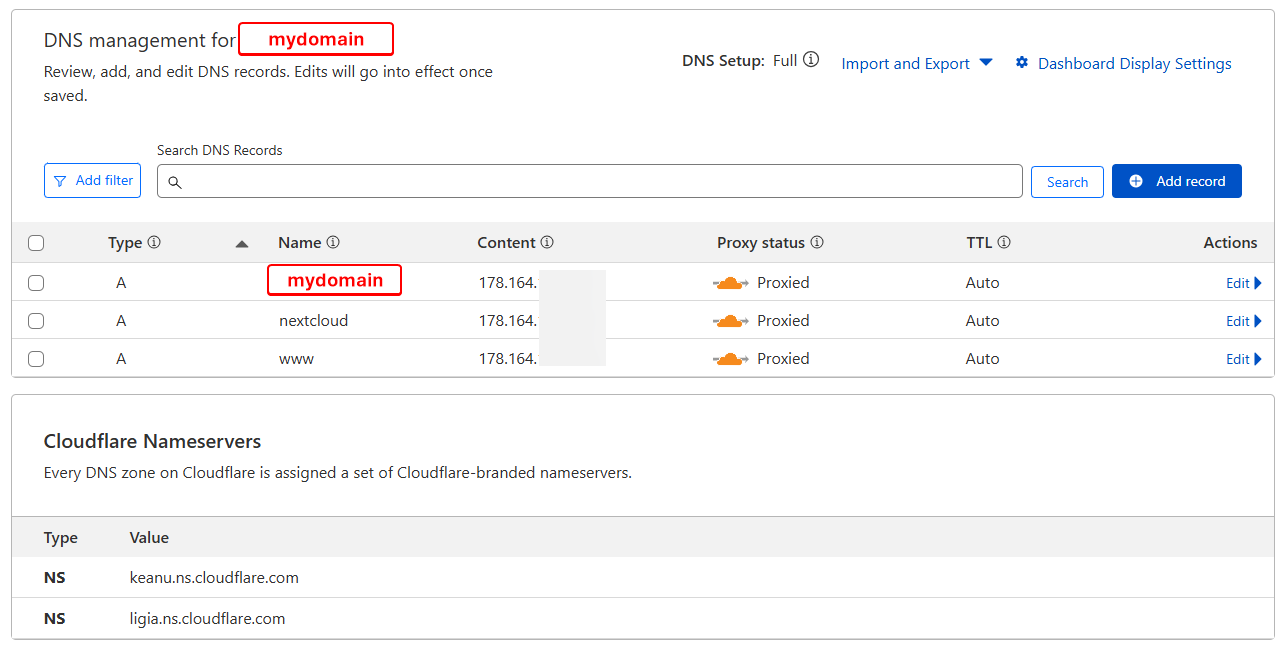
Task: Click keanu.ns.cloudflare.com nameserver value
Action: 214,577
